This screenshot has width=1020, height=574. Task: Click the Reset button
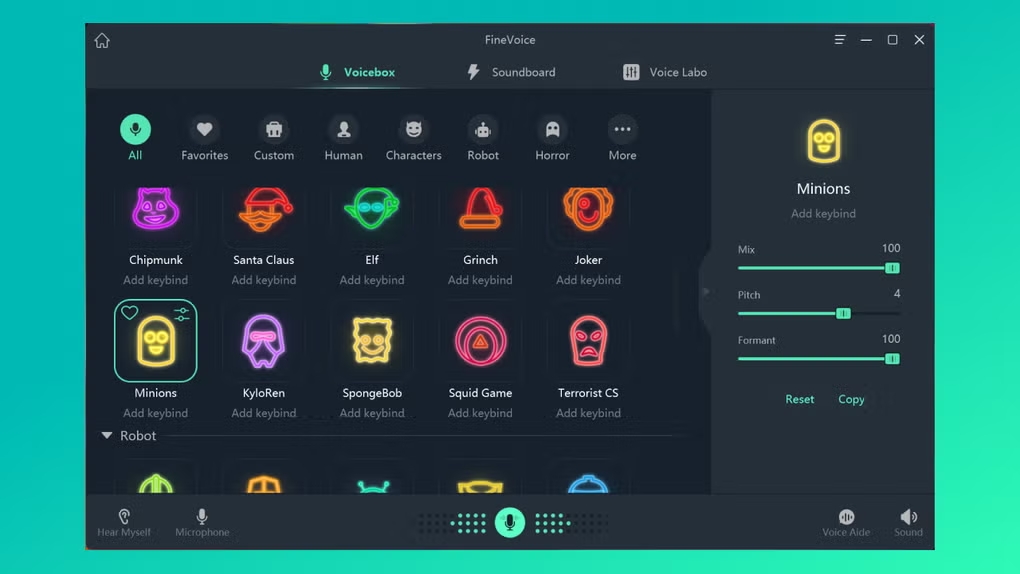[x=799, y=399]
